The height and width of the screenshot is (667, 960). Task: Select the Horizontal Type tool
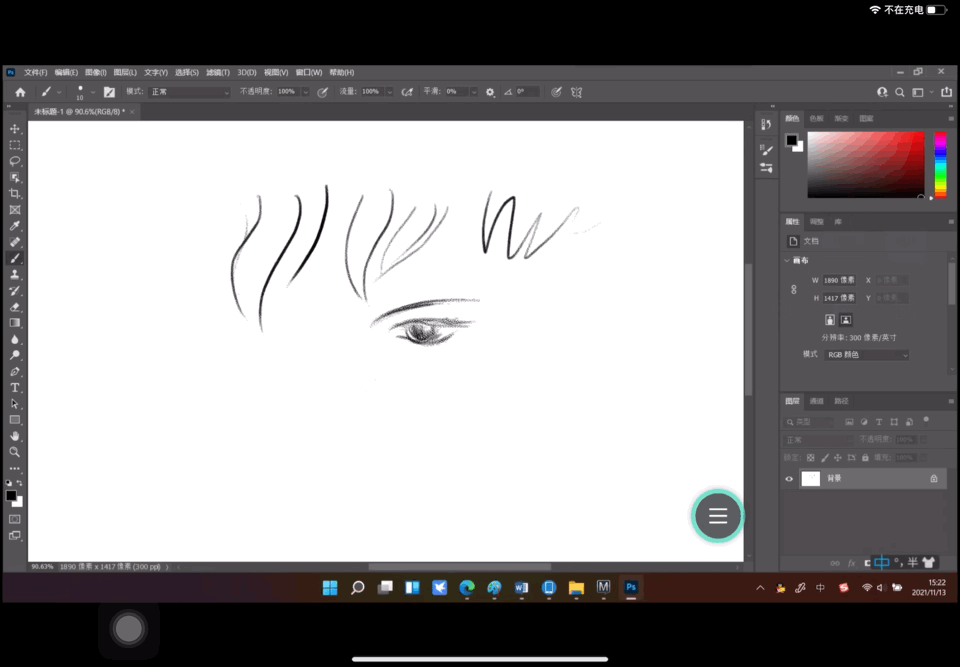(x=15, y=388)
